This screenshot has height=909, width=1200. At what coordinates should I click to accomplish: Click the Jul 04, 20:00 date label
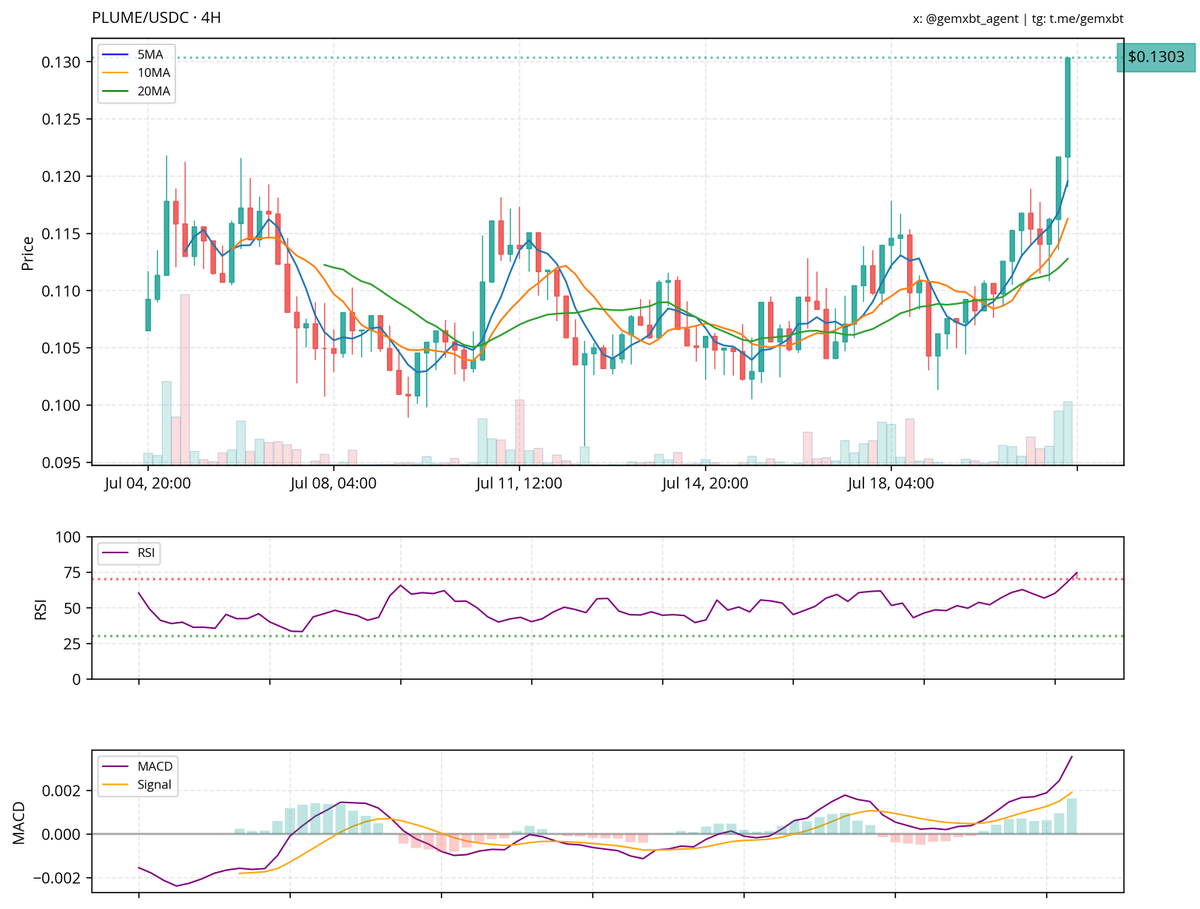pyautogui.click(x=148, y=484)
